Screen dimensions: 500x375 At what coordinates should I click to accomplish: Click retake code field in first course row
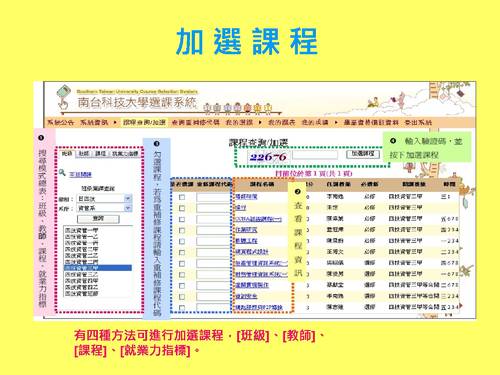tap(213, 197)
